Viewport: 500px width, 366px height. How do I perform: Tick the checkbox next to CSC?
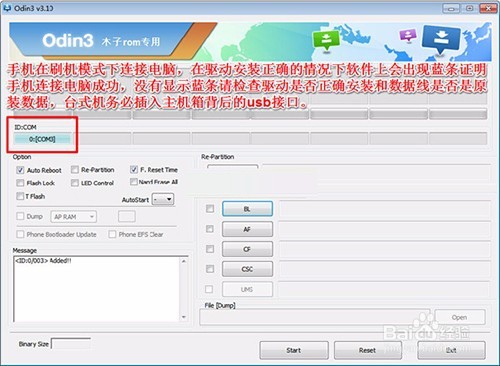coord(210,269)
